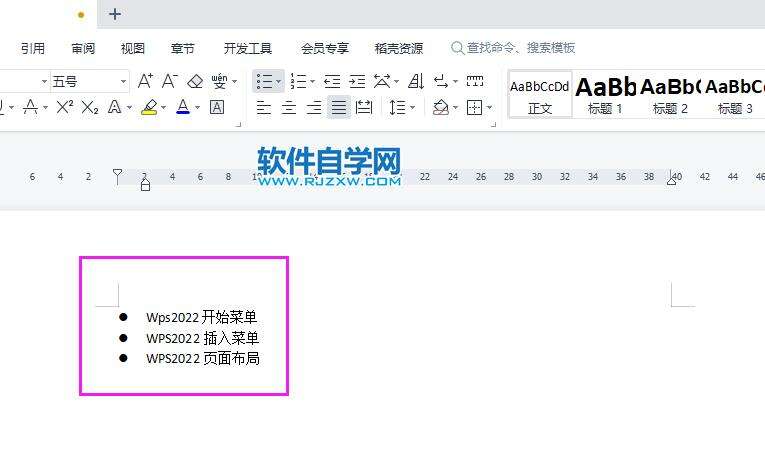The width and height of the screenshot is (765, 459).
Task: Expand the font name dropdown arrow
Action: click(44, 81)
